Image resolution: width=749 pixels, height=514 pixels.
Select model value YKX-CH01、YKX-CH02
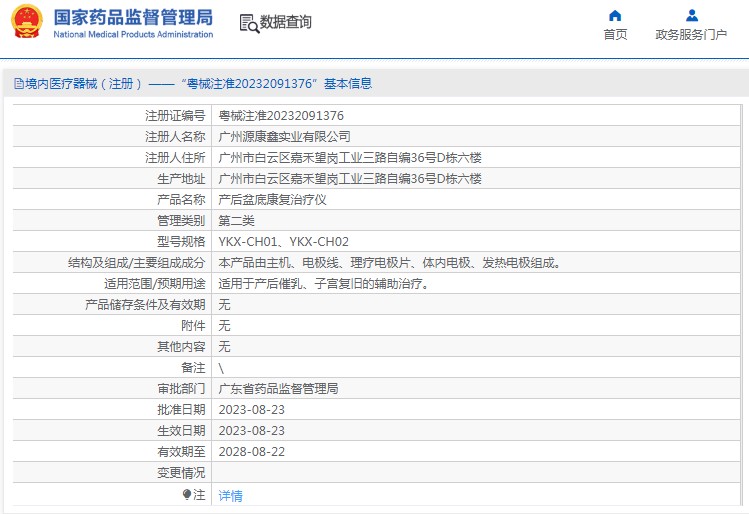click(283, 242)
